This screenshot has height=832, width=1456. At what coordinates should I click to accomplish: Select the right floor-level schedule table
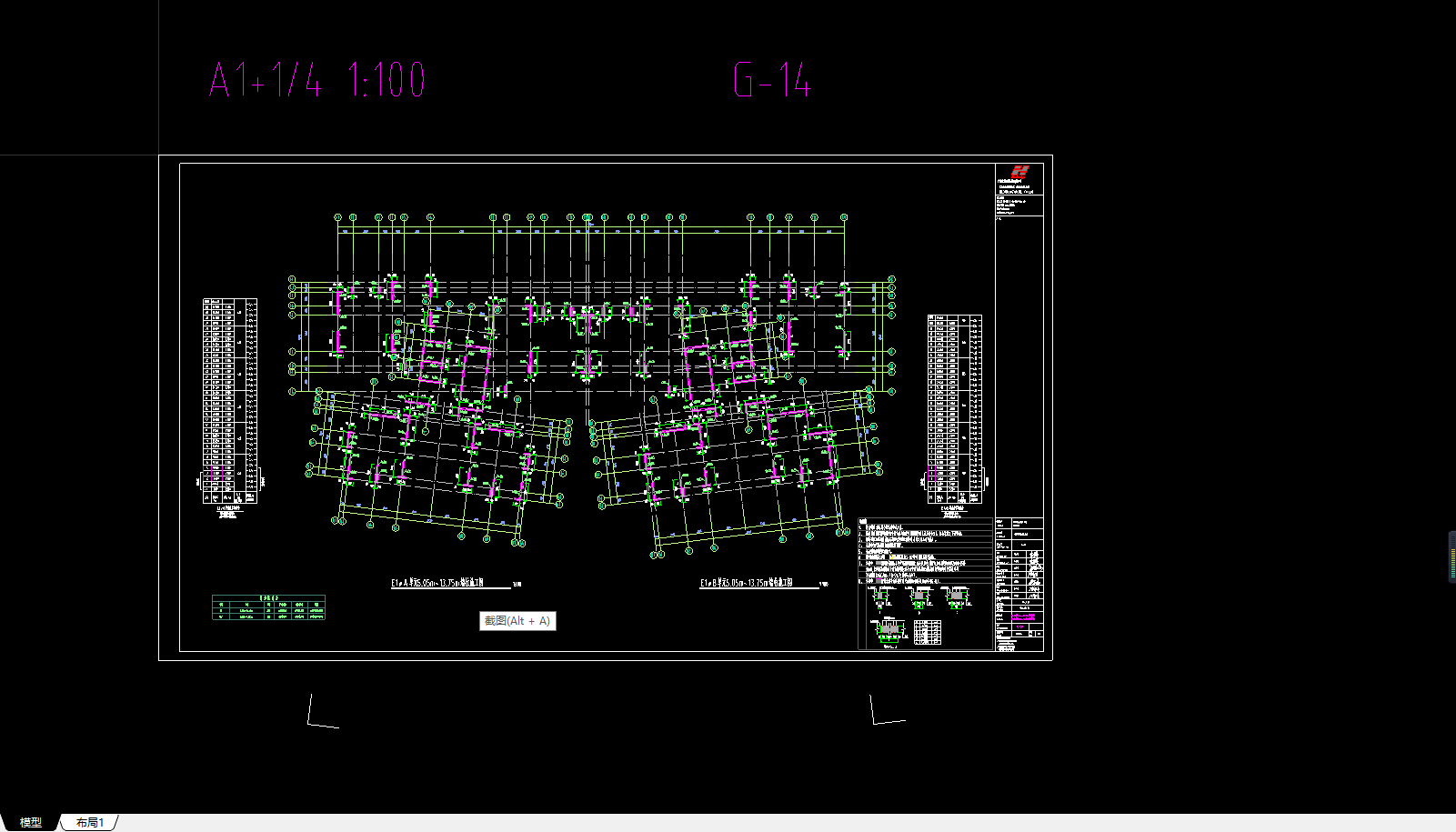(955, 408)
